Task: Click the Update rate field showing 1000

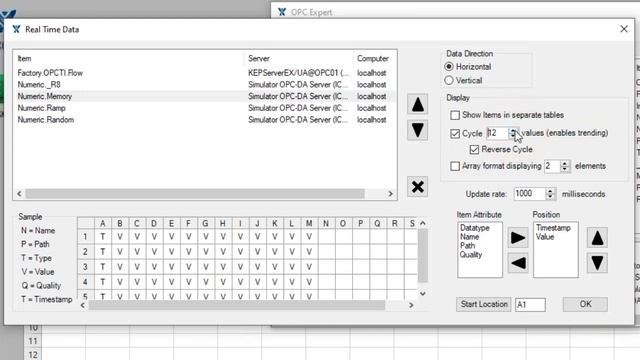Action: [x=530, y=194]
